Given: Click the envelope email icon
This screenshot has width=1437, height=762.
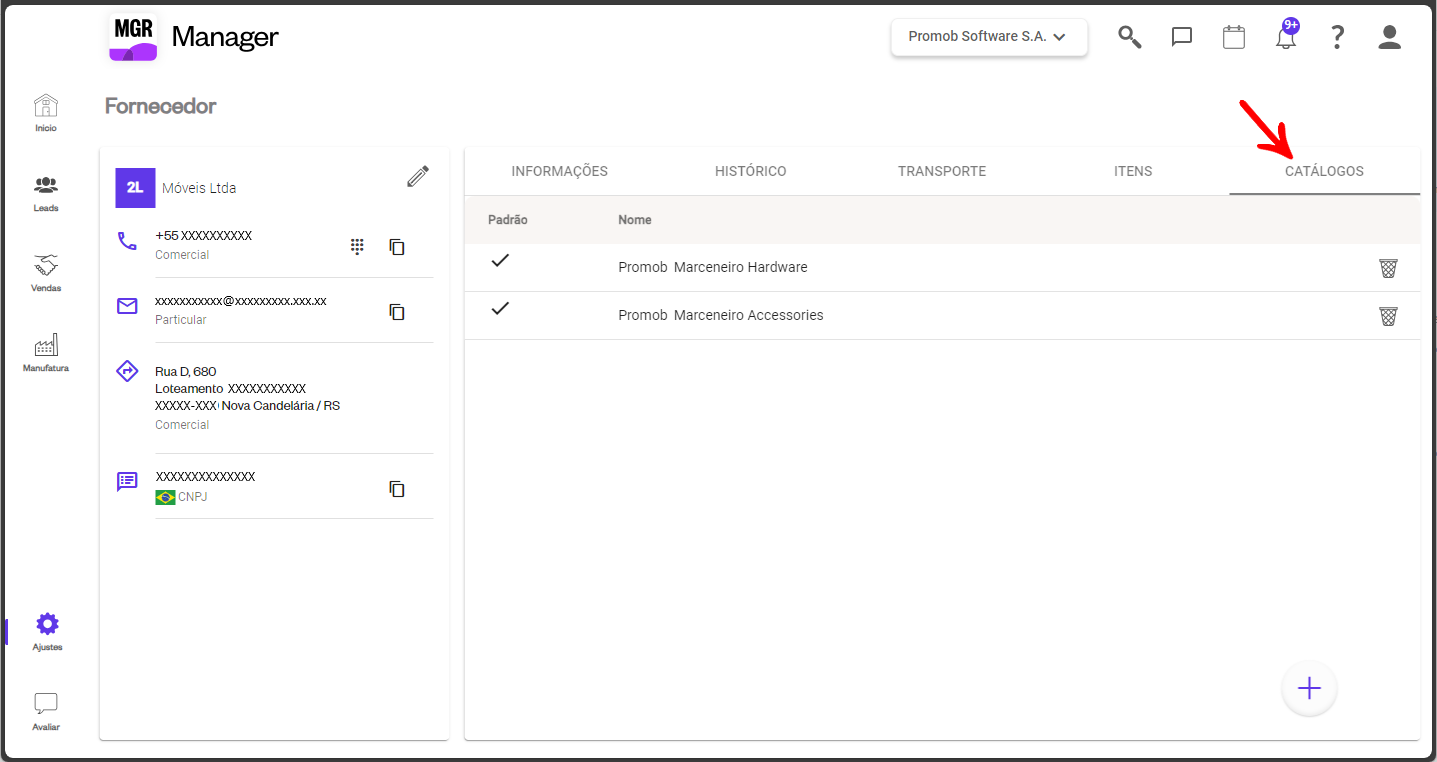Looking at the screenshot, I should 127,306.
